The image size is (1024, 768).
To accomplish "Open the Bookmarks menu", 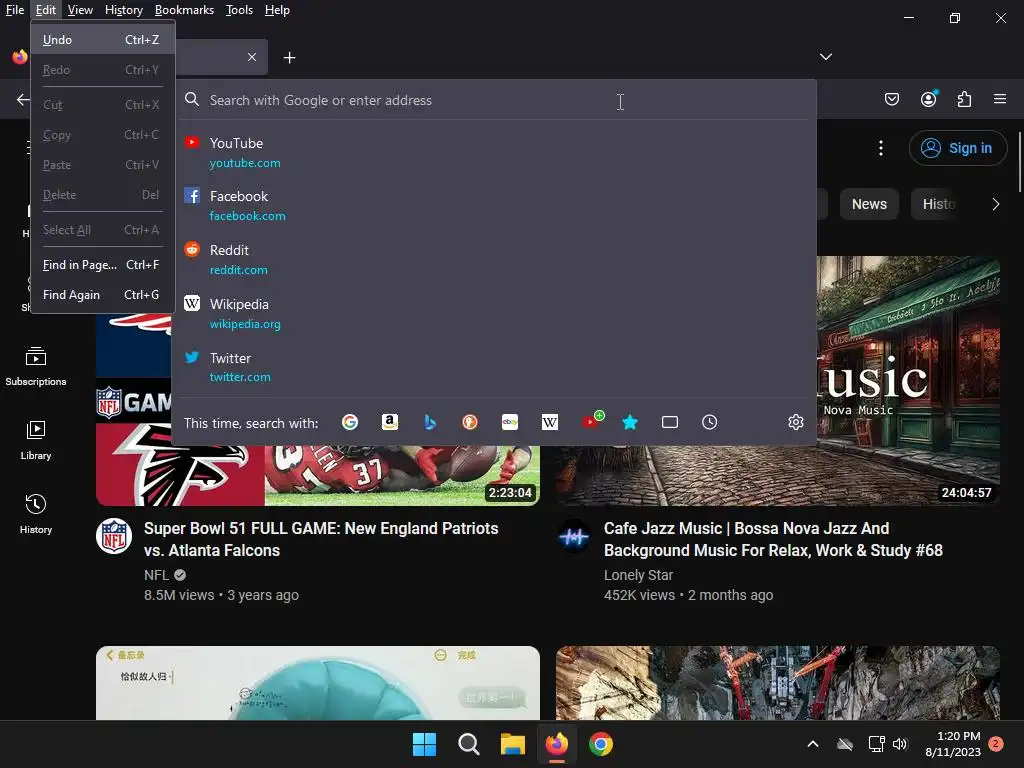I will pyautogui.click(x=184, y=10).
